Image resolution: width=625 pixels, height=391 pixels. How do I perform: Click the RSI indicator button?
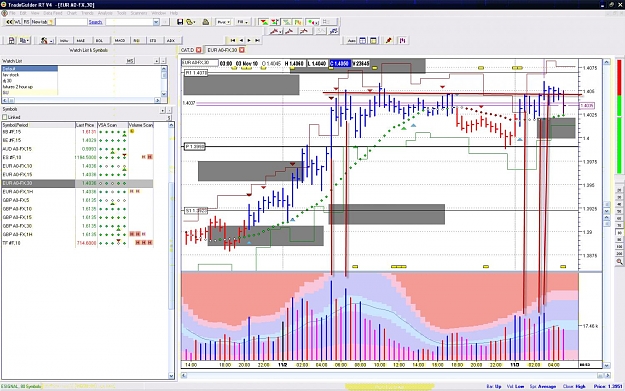[x=137, y=40]
